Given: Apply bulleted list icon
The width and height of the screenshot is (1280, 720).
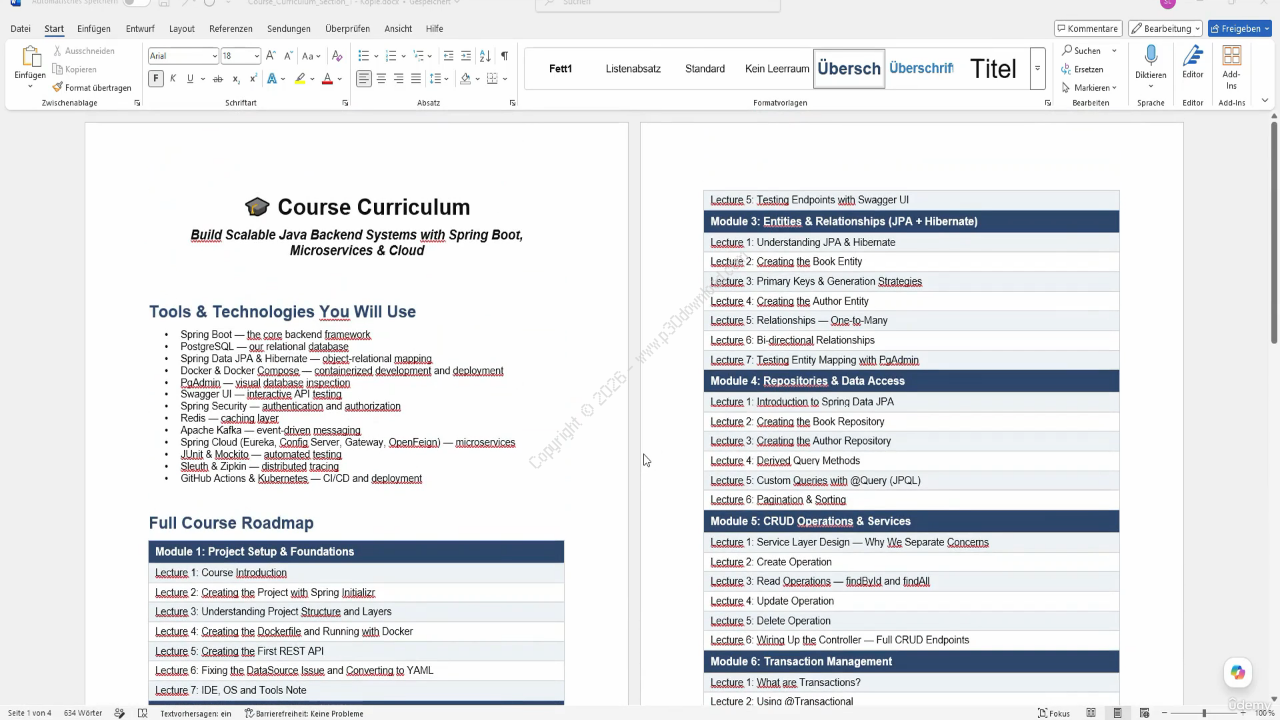Looking at the screenshot, I should click(364, 56).
